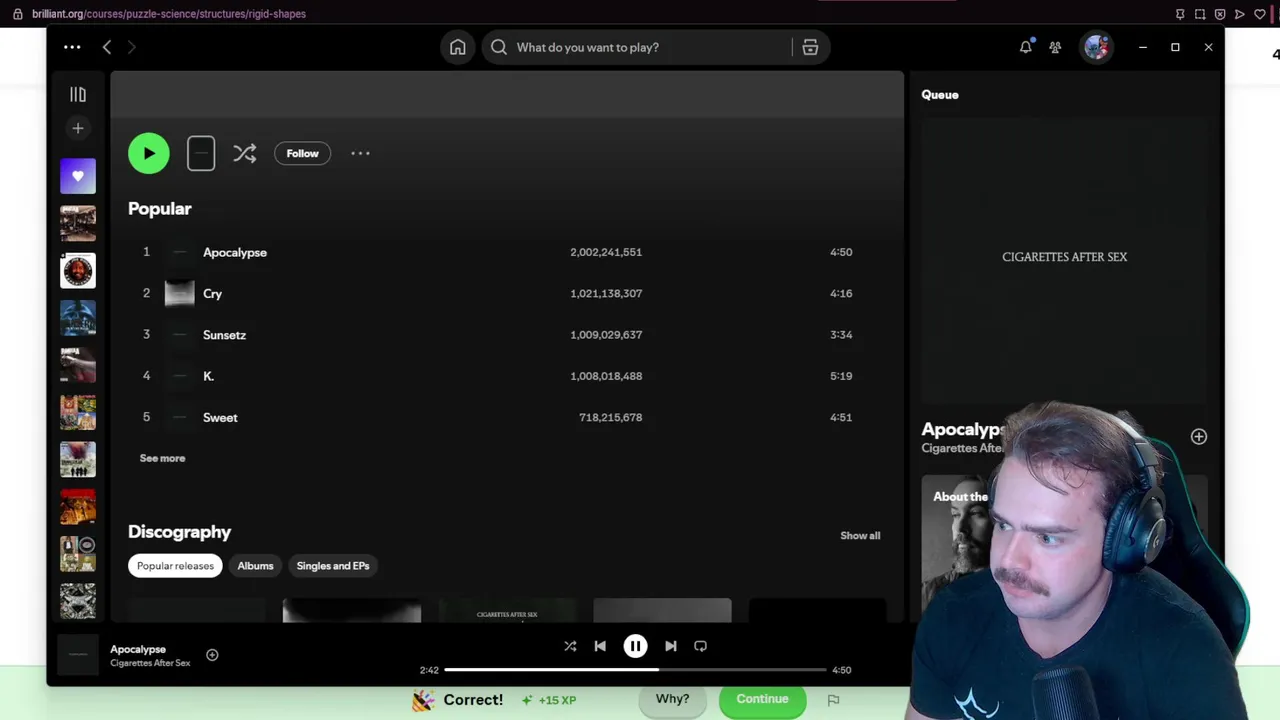1280x720 pixels.
Task: Create a new playlist with plus icon
Action: tap(78, 128)
